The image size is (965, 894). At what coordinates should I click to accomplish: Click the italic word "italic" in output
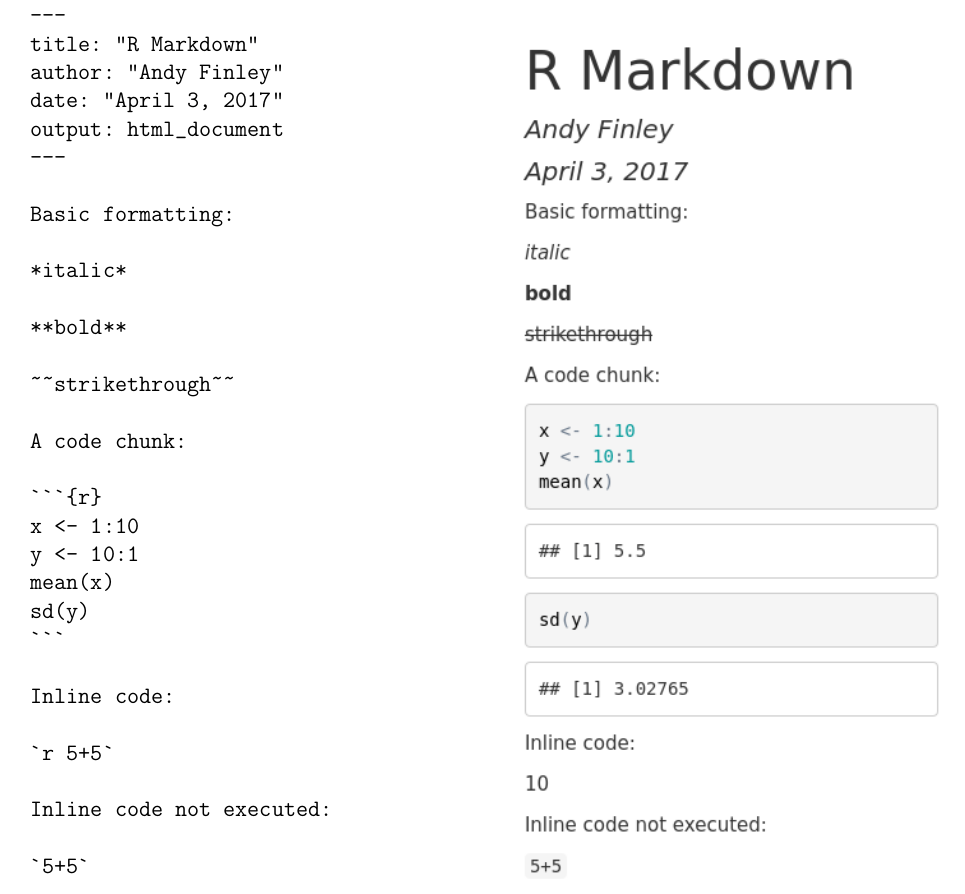546,252
